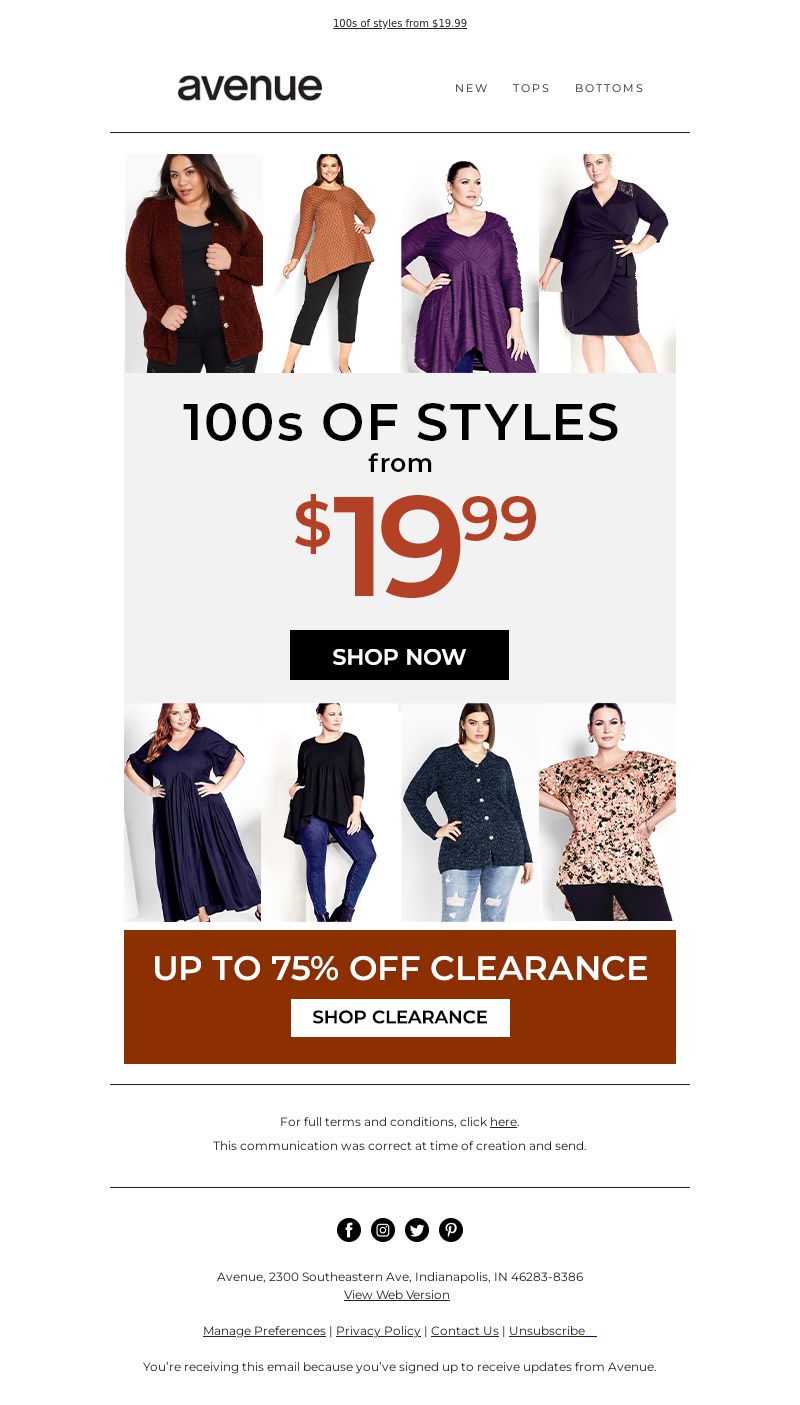Go to the NEW menu item
Image resolution: width=800 pixels, height=1405 pixels.
pyautogui.click(x=472, y=88)
